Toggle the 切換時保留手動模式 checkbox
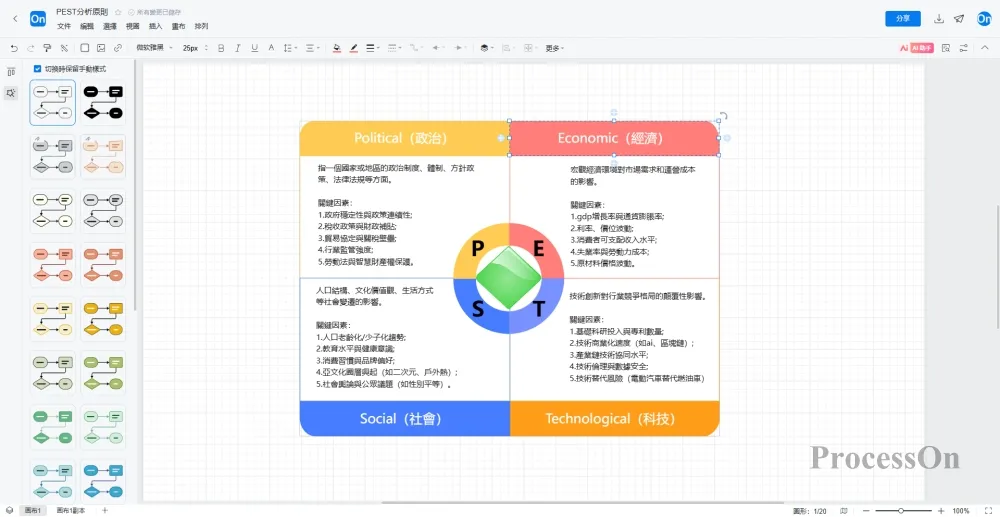The image size is (1000, 517). [x=38, y=68]
